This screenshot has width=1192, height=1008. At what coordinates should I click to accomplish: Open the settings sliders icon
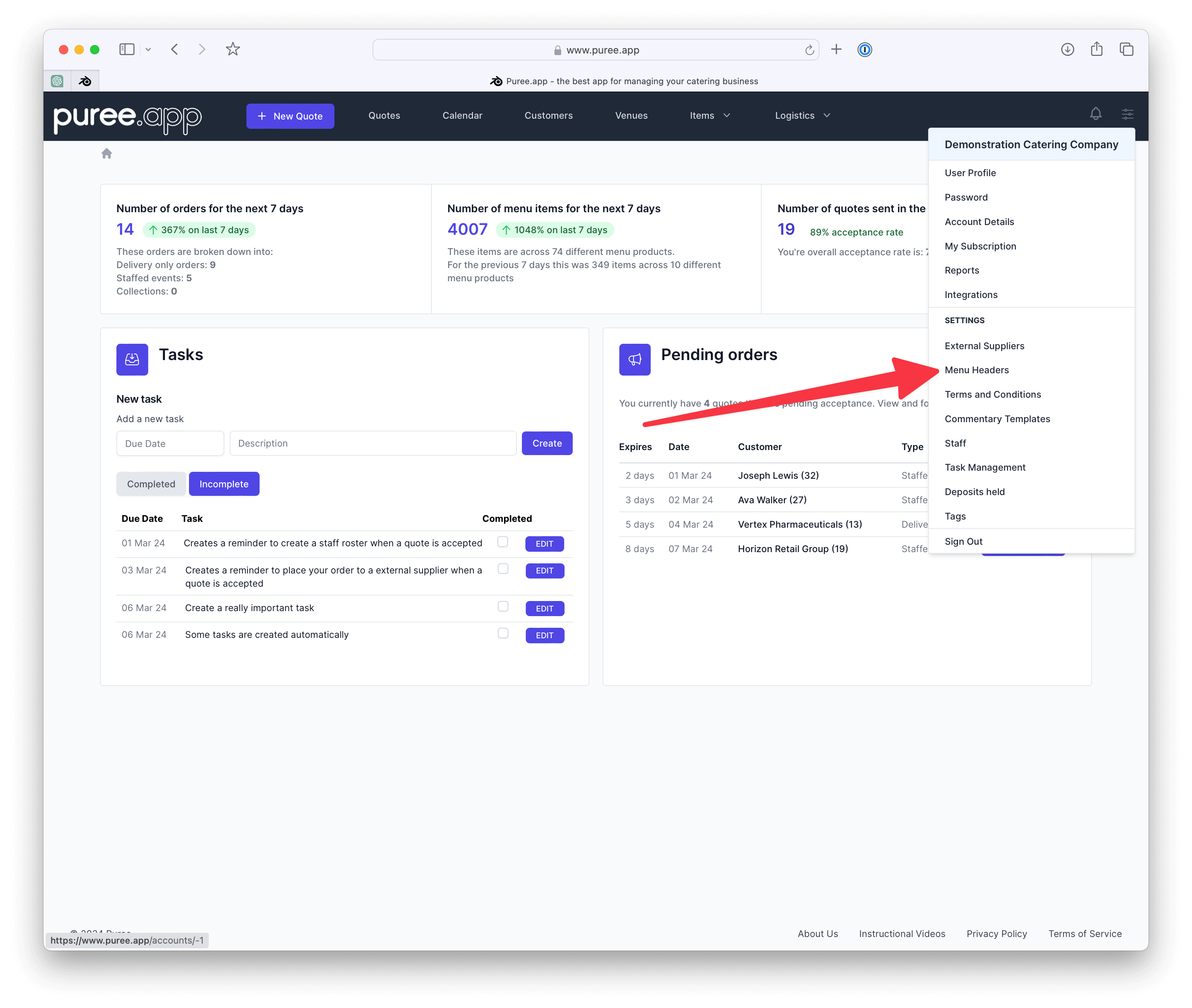[x=1127, y=114]
